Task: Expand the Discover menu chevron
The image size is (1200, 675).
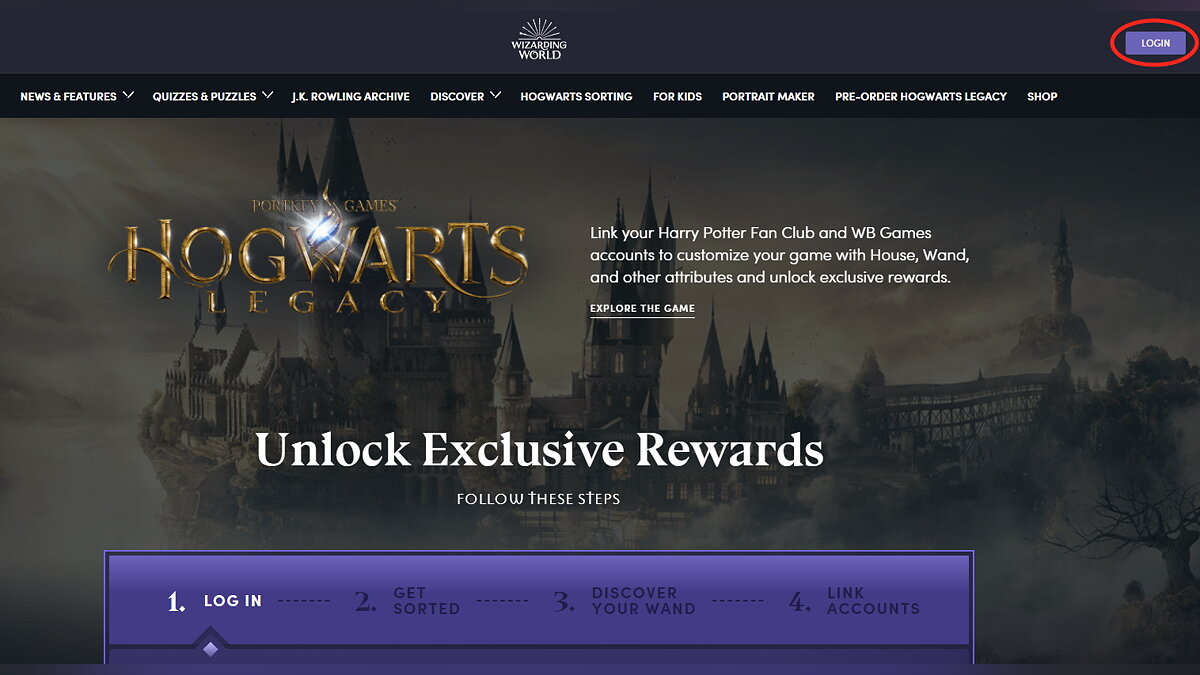Action: [495, 96]
